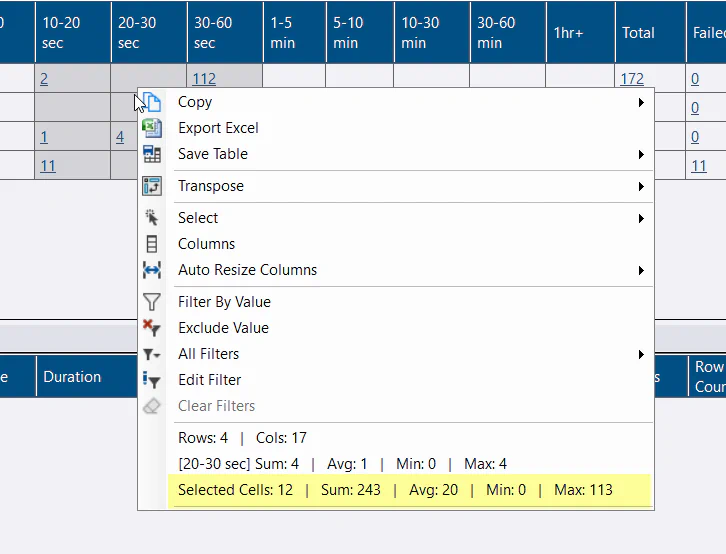Image resolution: width=726 pixels, height=554 pixels.
Task: Click the Rows: 4 status text
Action: coord(203,438)
